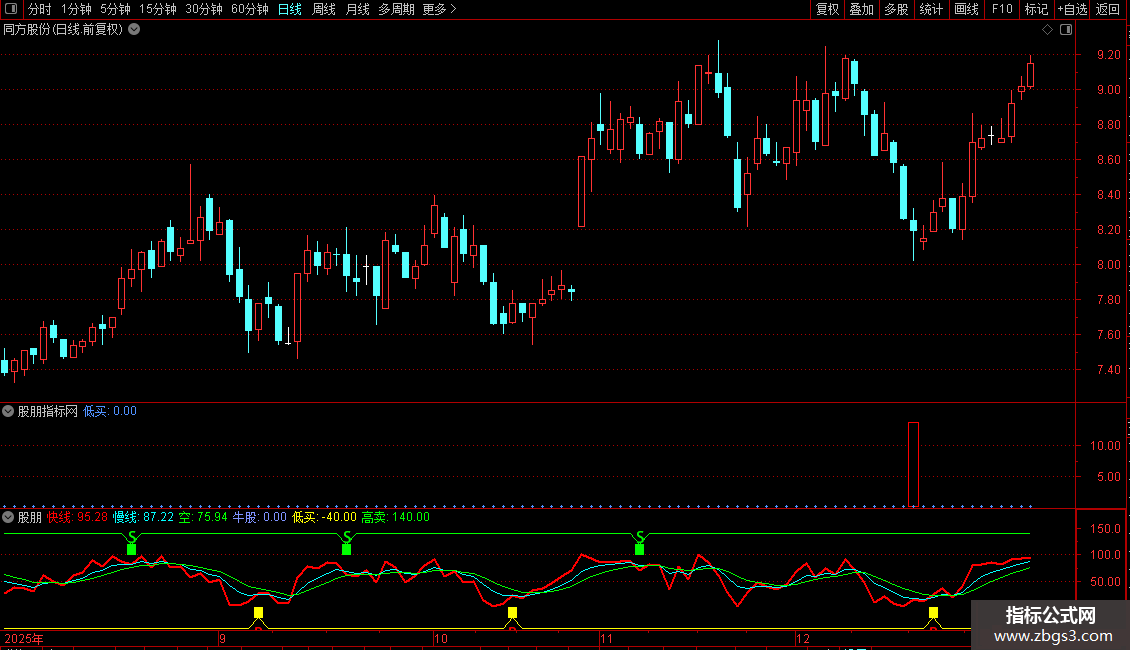Select the 1分钟 period
Screen dimensions: 1130x650
click(x=76, y=9)
